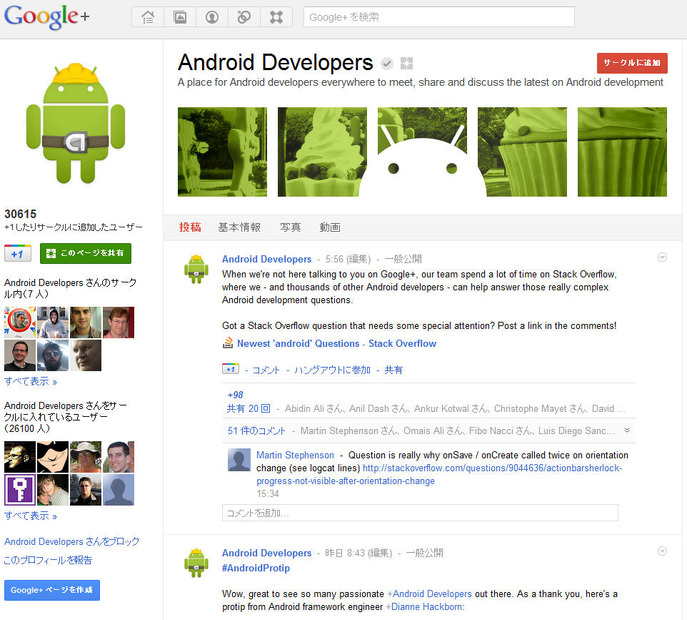Open options dropdown of the 昨日 8:43 post
Image resolution: width=687 pixels, height=620 pixels.
coord(662,551)
